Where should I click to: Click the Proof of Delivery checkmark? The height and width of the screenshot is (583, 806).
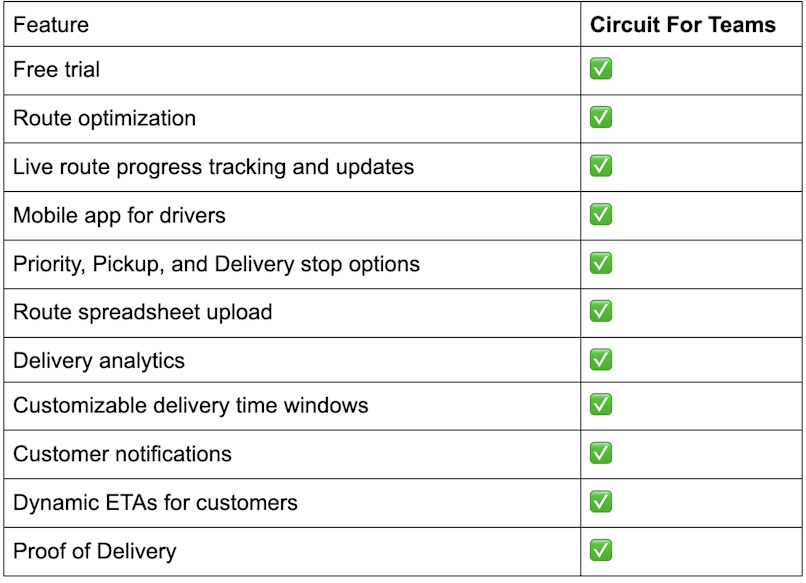600,550
